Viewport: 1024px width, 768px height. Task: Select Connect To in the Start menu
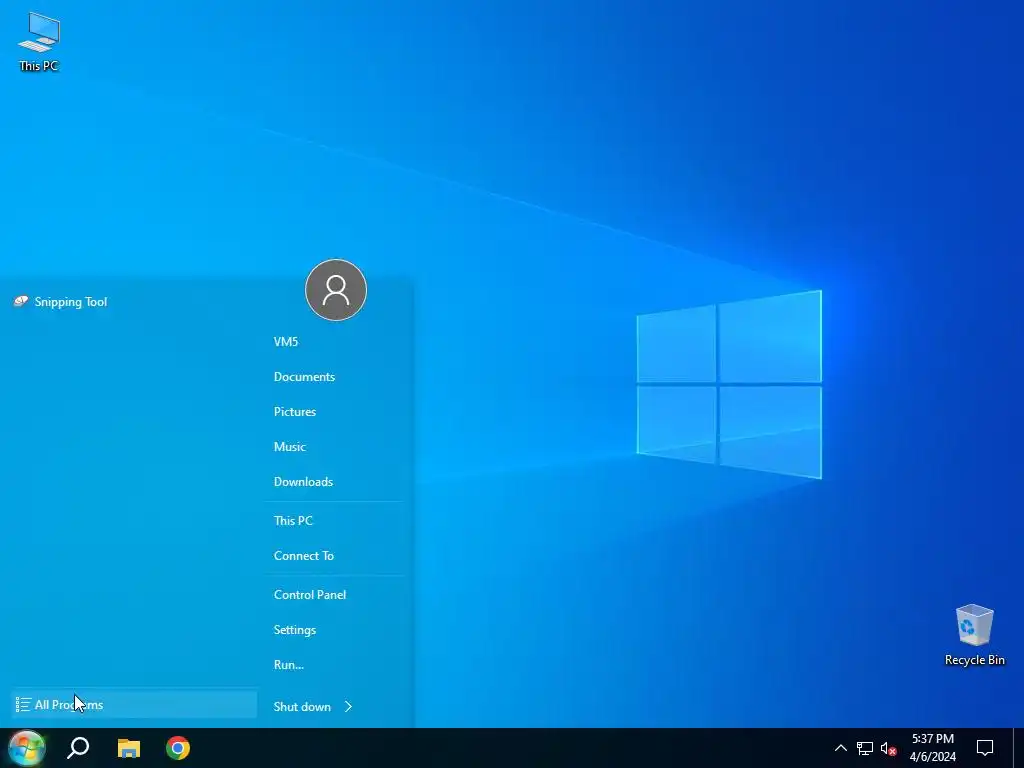304,556
